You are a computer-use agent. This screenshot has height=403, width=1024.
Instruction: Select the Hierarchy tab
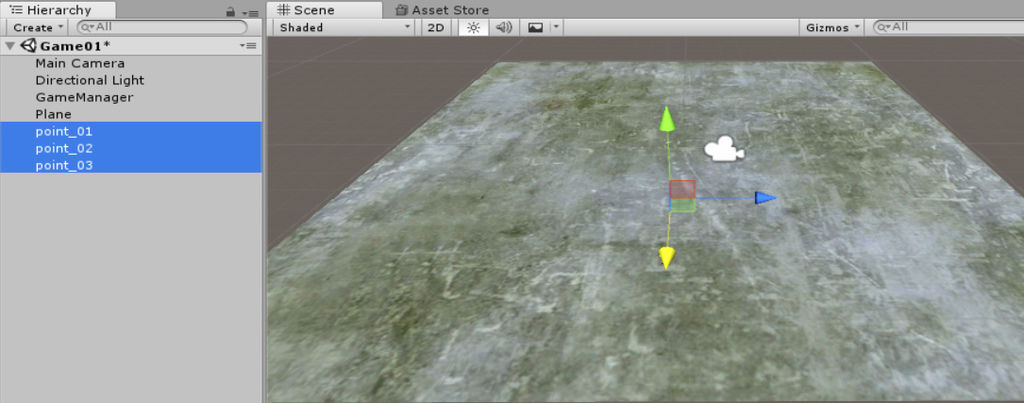pyautogui.click(x=59, y=10)
